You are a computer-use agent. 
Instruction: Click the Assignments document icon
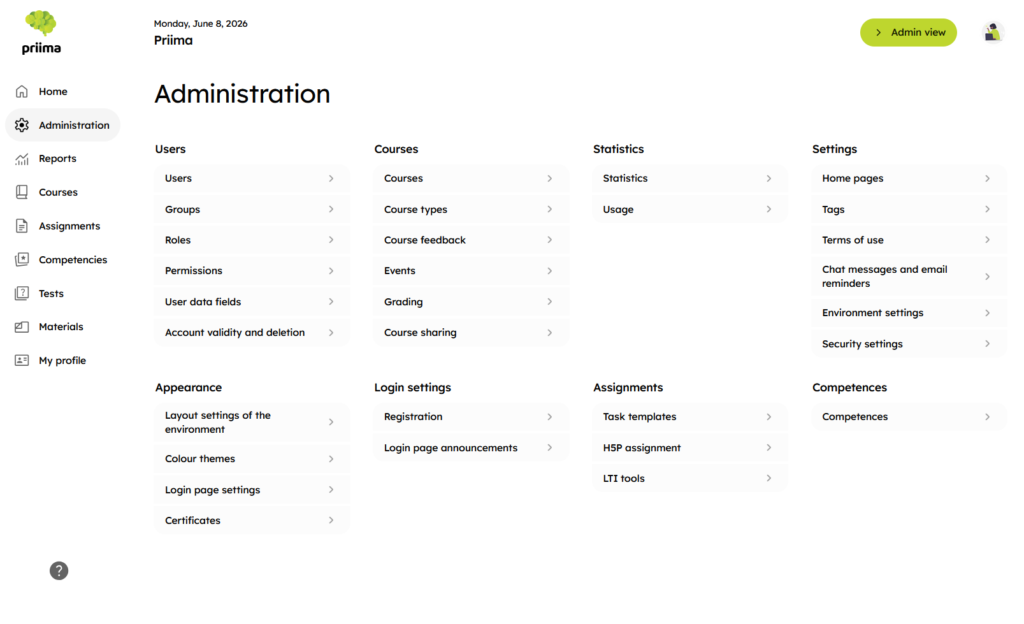tap(22, 226)
